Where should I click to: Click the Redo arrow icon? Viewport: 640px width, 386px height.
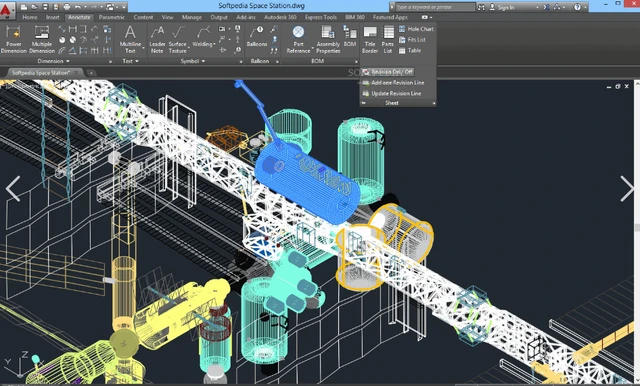pyautogui.click(x=93, y=7)
